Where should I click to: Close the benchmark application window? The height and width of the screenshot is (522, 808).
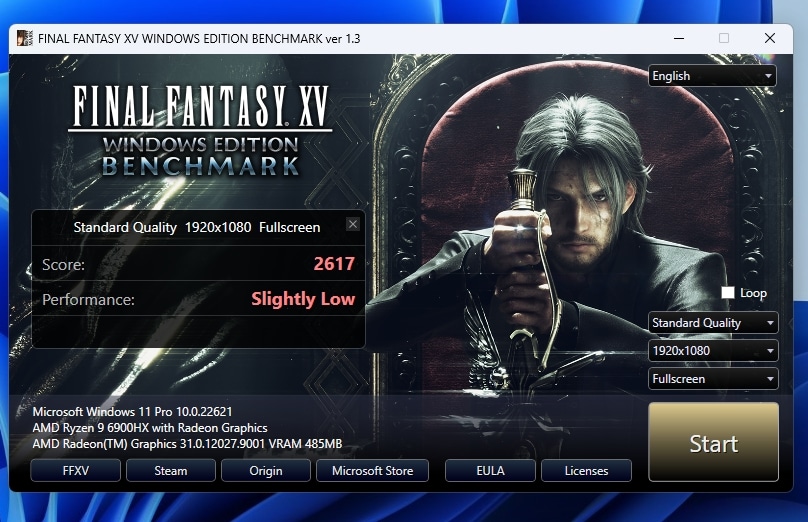pos(769,38)
